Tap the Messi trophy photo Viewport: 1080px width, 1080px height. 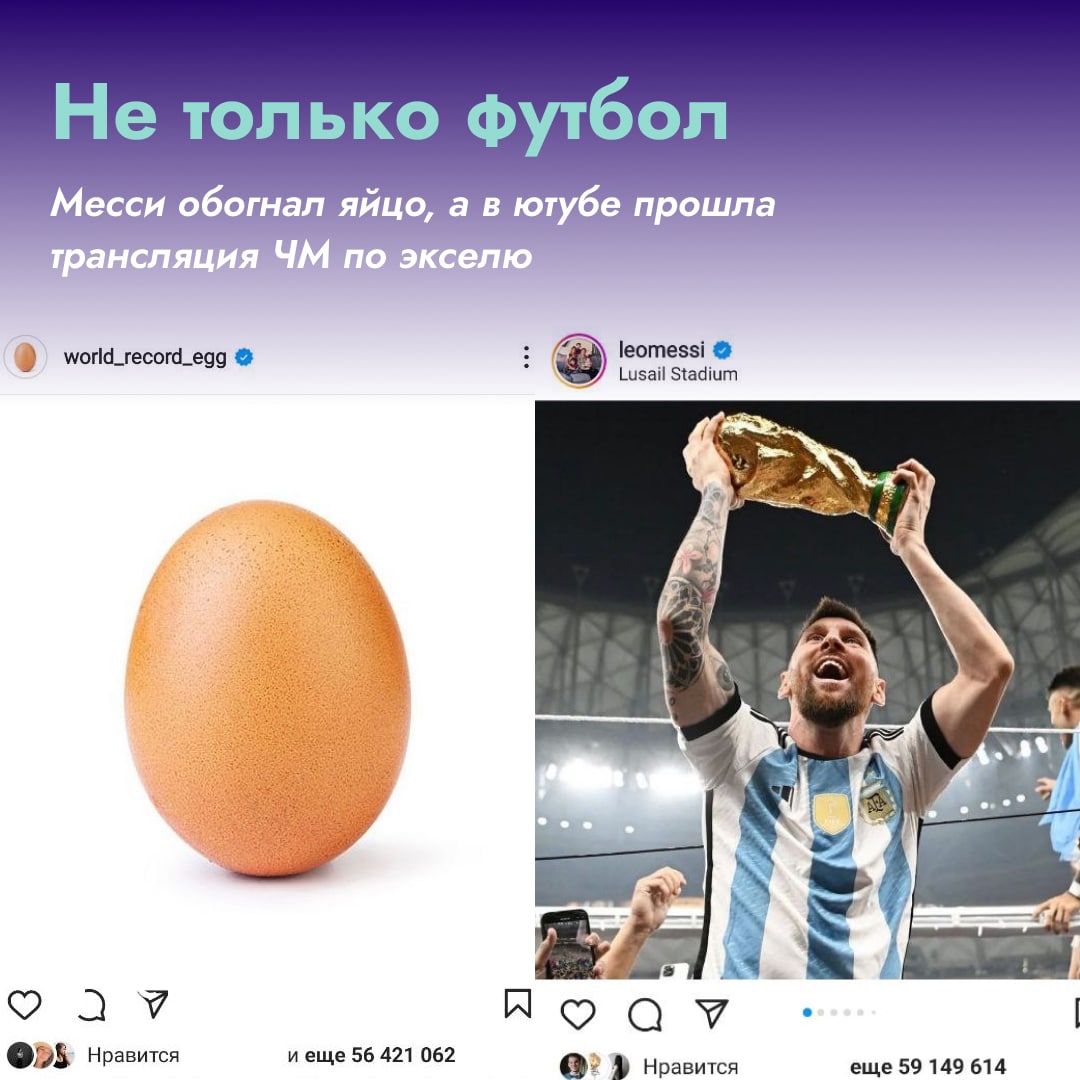pyautogui.click(x=807, y=689)
